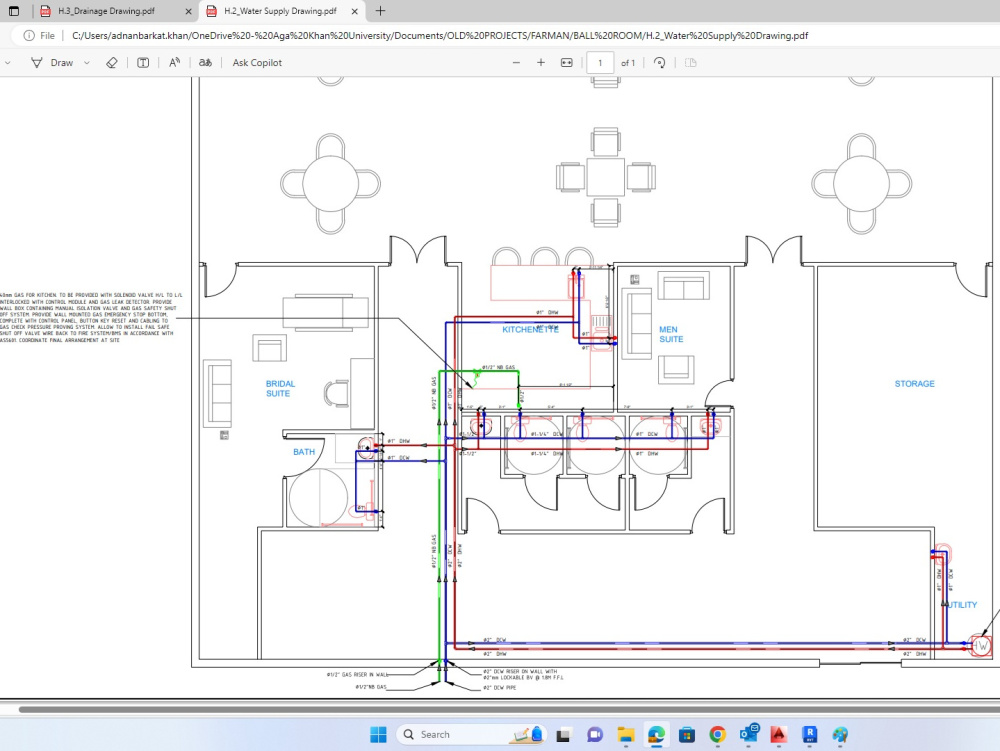Image resolution: width=1000 pixels, height=751 pixels.
Task: Select the Eraser tool in the PDF toolbar
Action: pyautogui.click(x=112, y=62)
